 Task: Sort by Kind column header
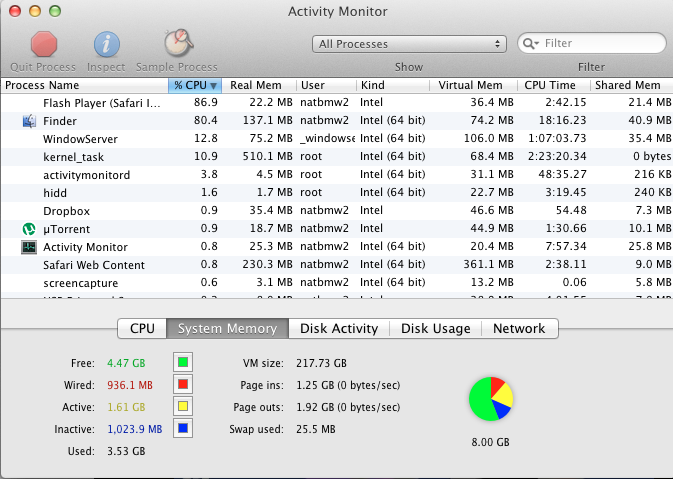point(393,85)
